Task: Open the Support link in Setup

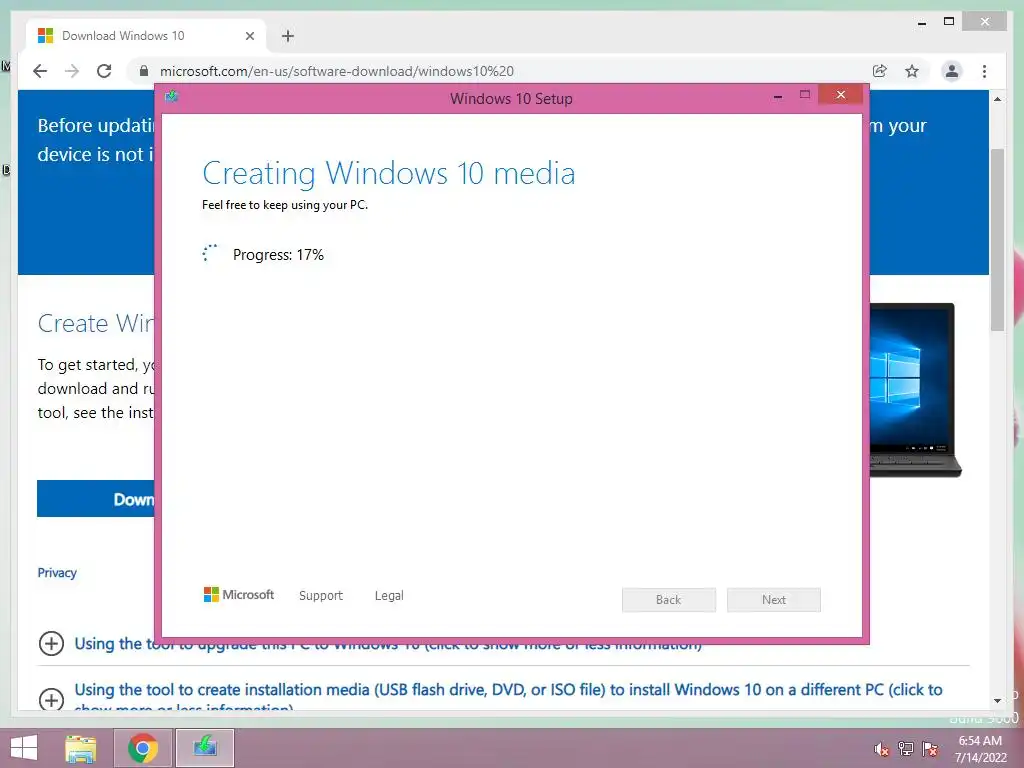Action: (x=321, y=596)
